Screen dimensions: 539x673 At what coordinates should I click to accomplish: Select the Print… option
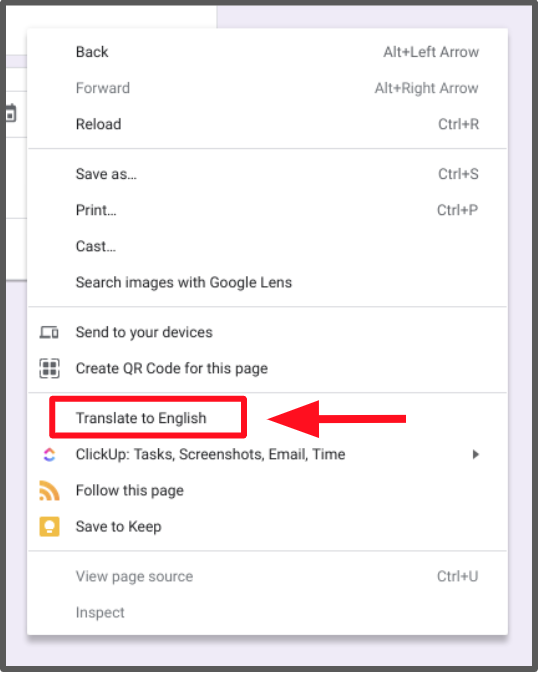pyautogui.click(x=267, y=210)
